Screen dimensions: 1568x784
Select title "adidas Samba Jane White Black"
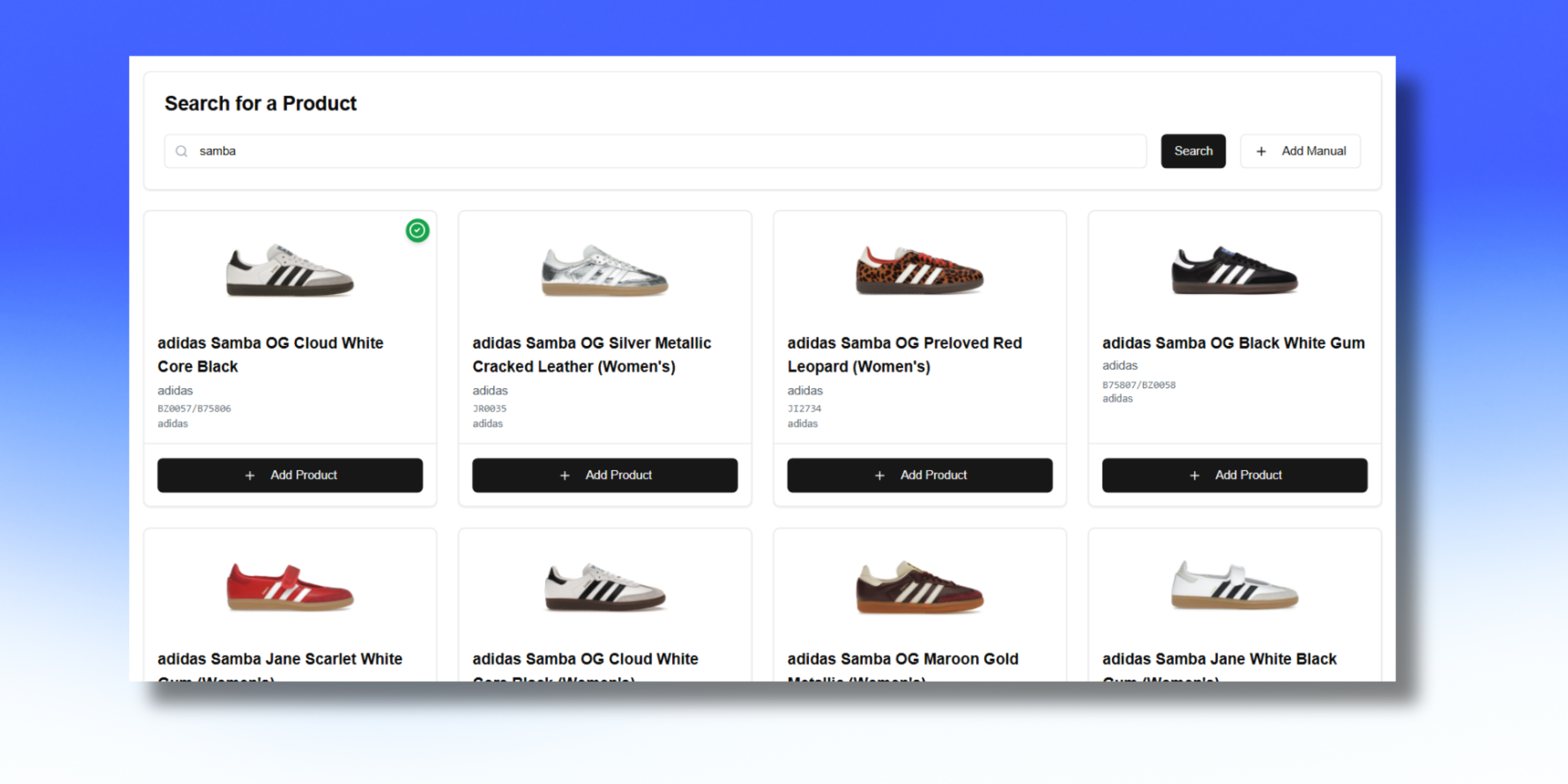[x=1219, y=659]
